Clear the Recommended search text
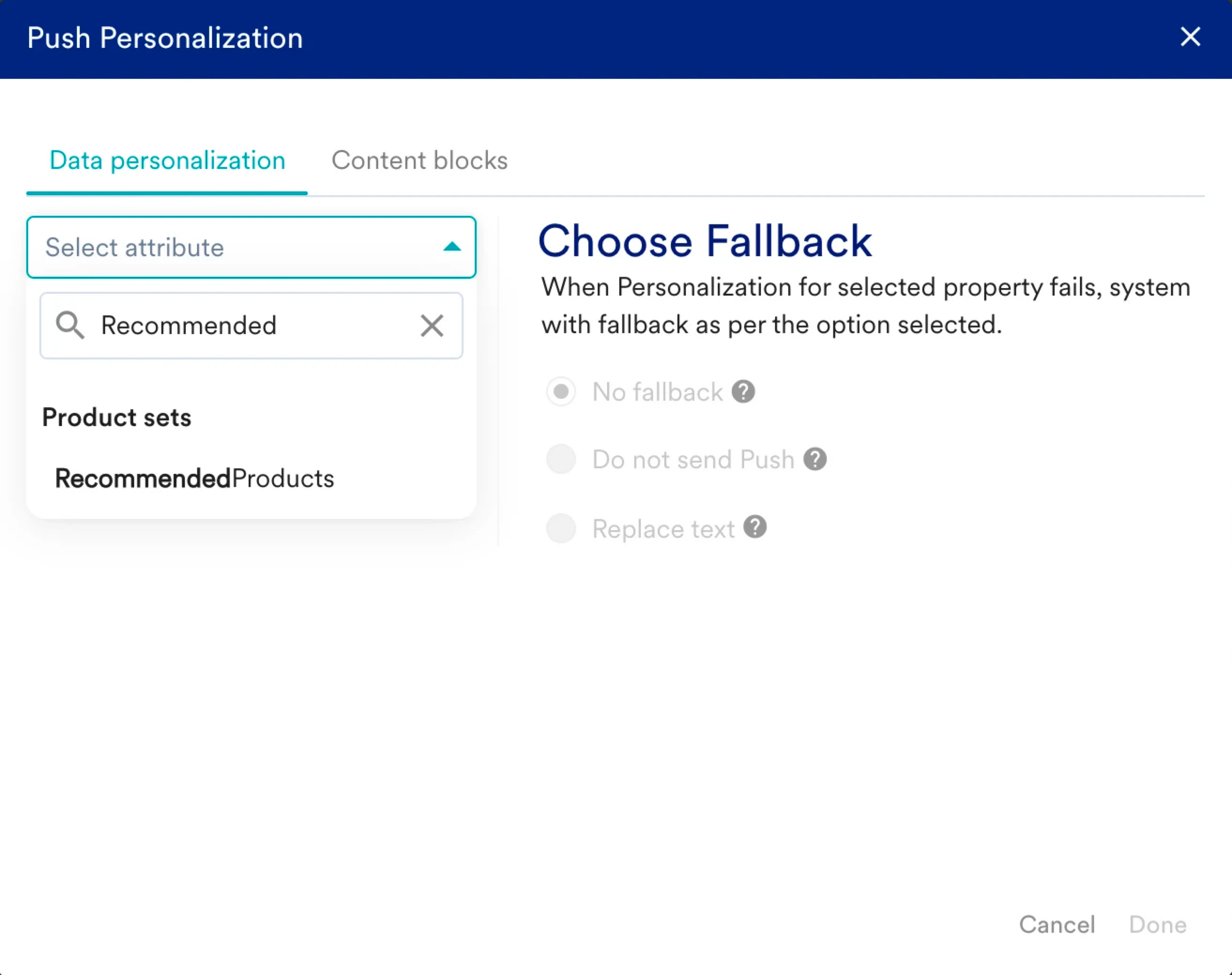 click(432, 326)
